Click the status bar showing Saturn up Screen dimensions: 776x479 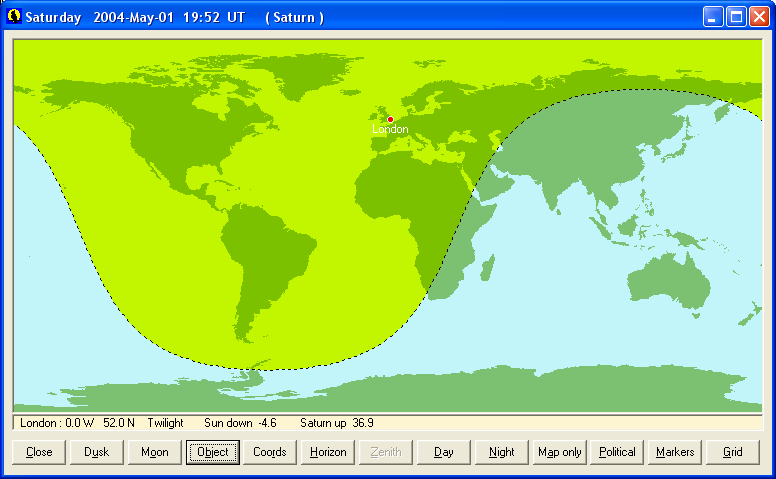coord(329,423)
